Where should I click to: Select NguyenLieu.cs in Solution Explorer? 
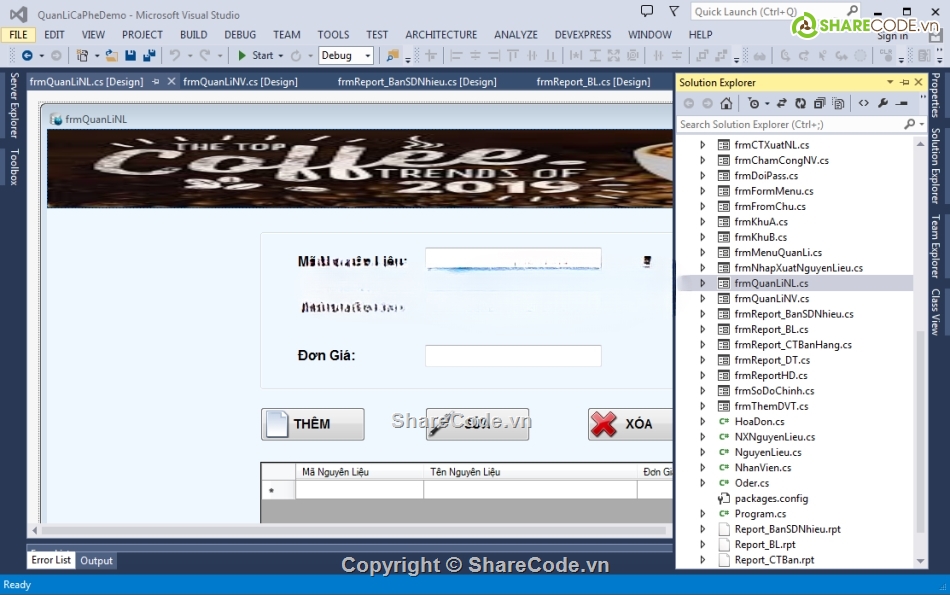(x=768, y=452)
